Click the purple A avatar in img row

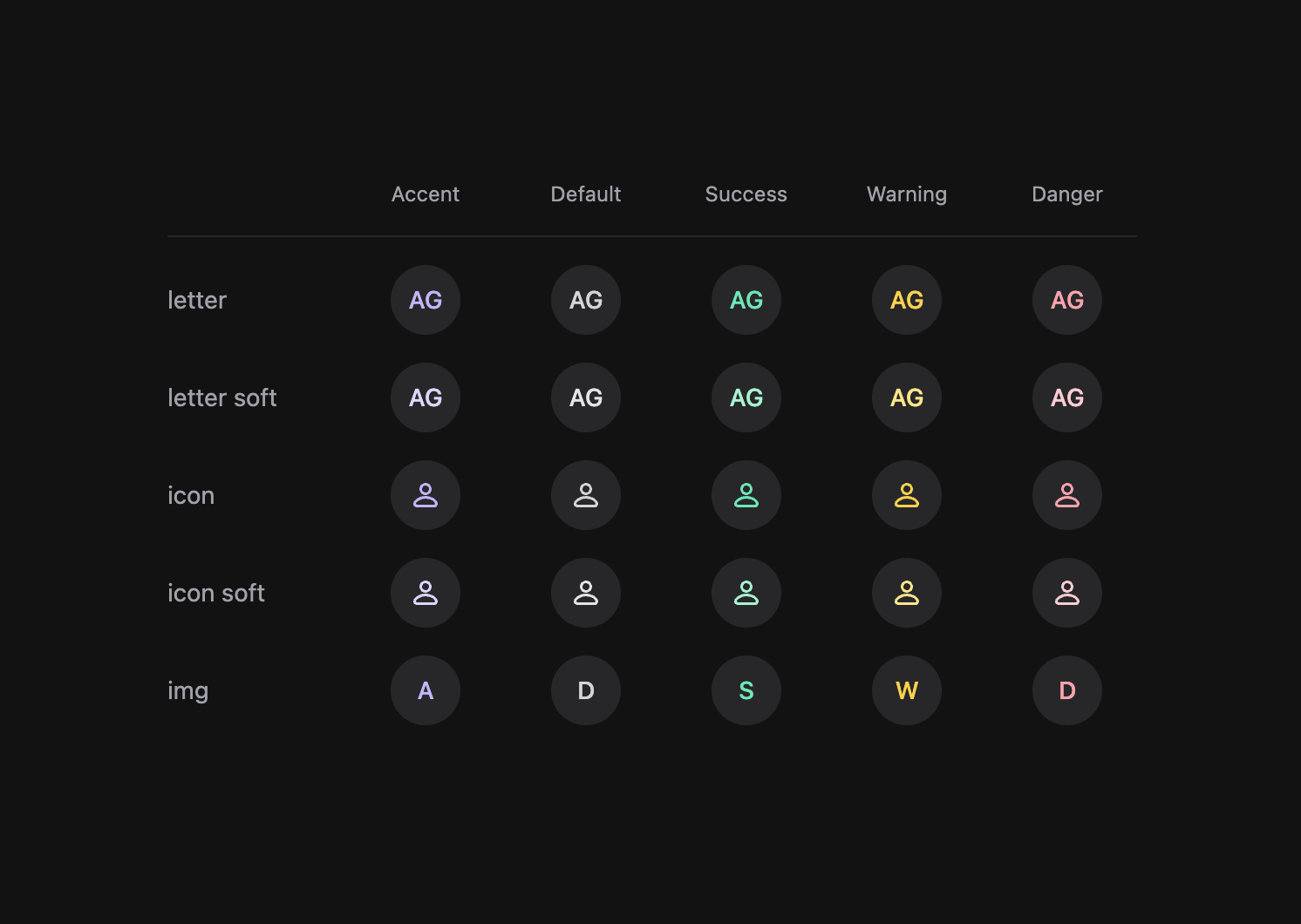pos(426,690)
